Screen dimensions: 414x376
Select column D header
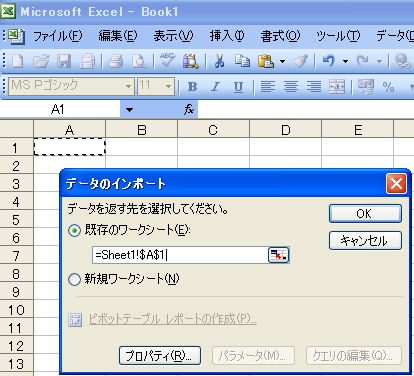(x=286, y=130)
